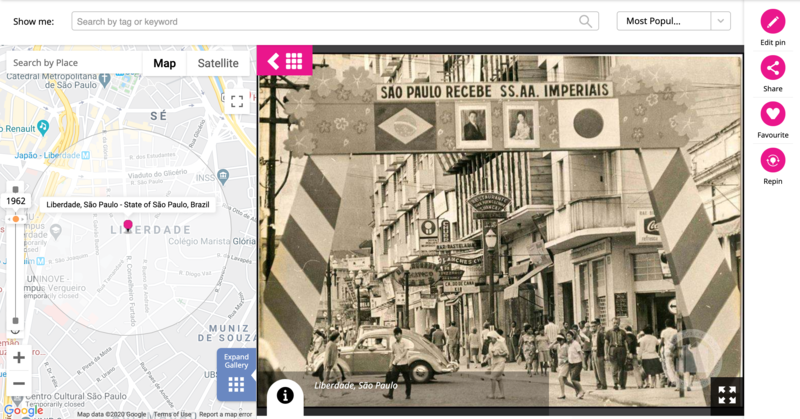Zoom in on the map

click(x=18, y=357)
